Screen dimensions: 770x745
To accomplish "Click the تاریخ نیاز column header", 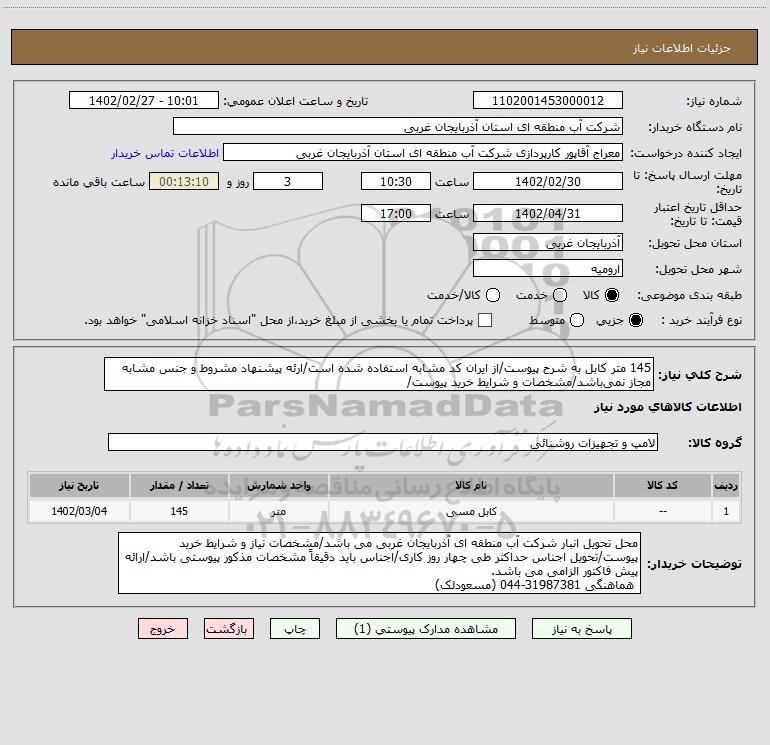I will click(79, 485).
